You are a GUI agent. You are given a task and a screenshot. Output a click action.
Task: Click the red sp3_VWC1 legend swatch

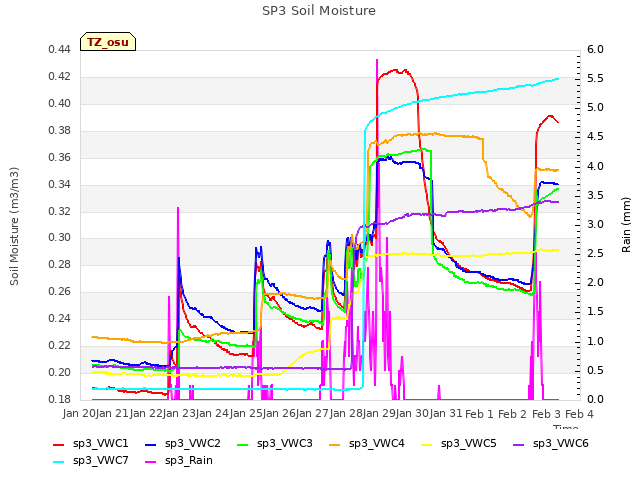tap(59, 444)
